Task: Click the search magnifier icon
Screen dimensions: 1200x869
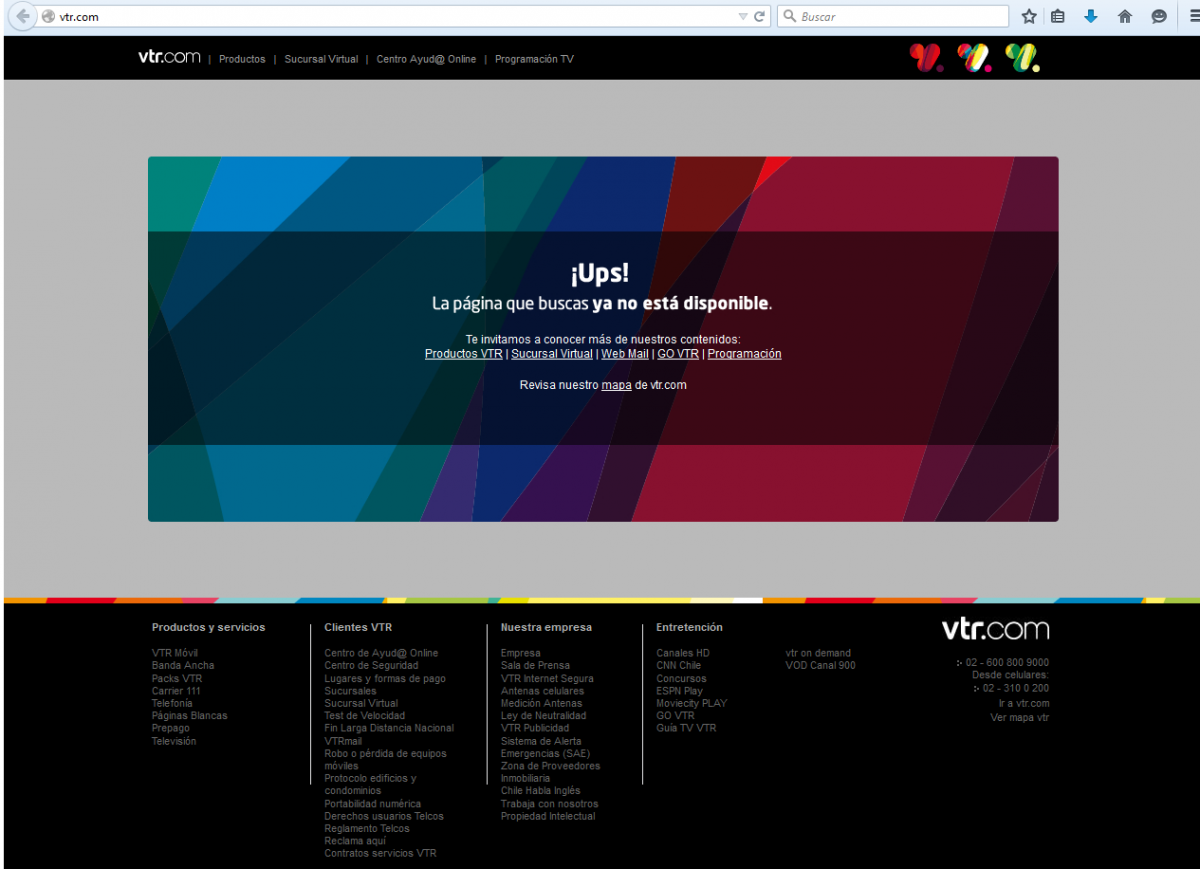Action: tap(789, 16)
